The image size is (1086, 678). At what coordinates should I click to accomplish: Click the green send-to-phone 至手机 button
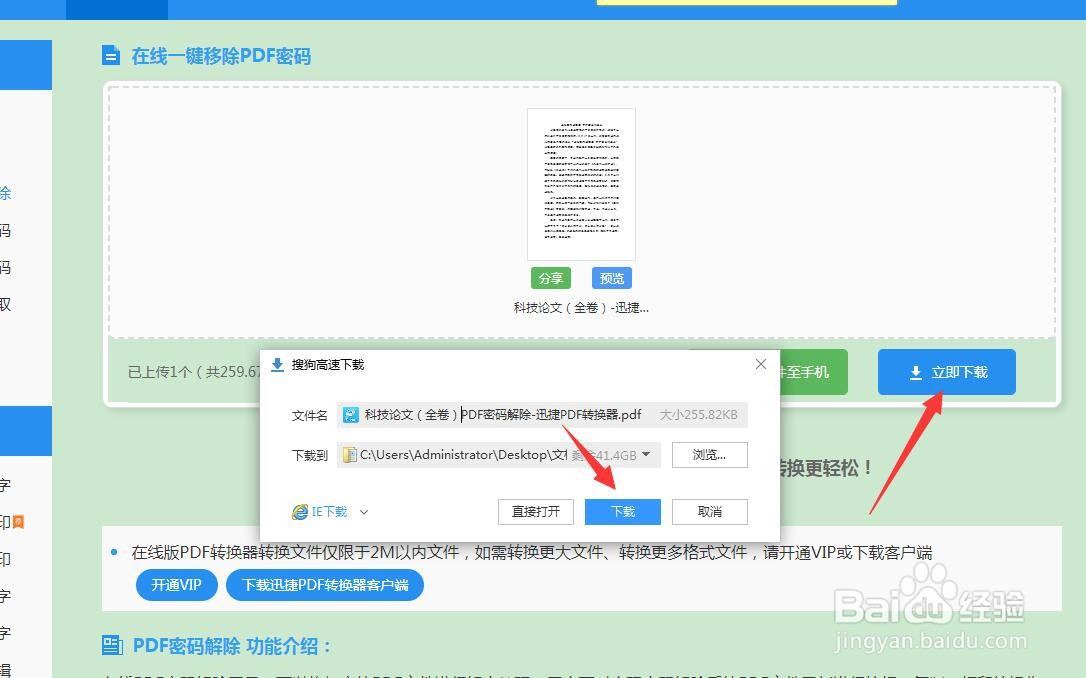coord(813,372)
